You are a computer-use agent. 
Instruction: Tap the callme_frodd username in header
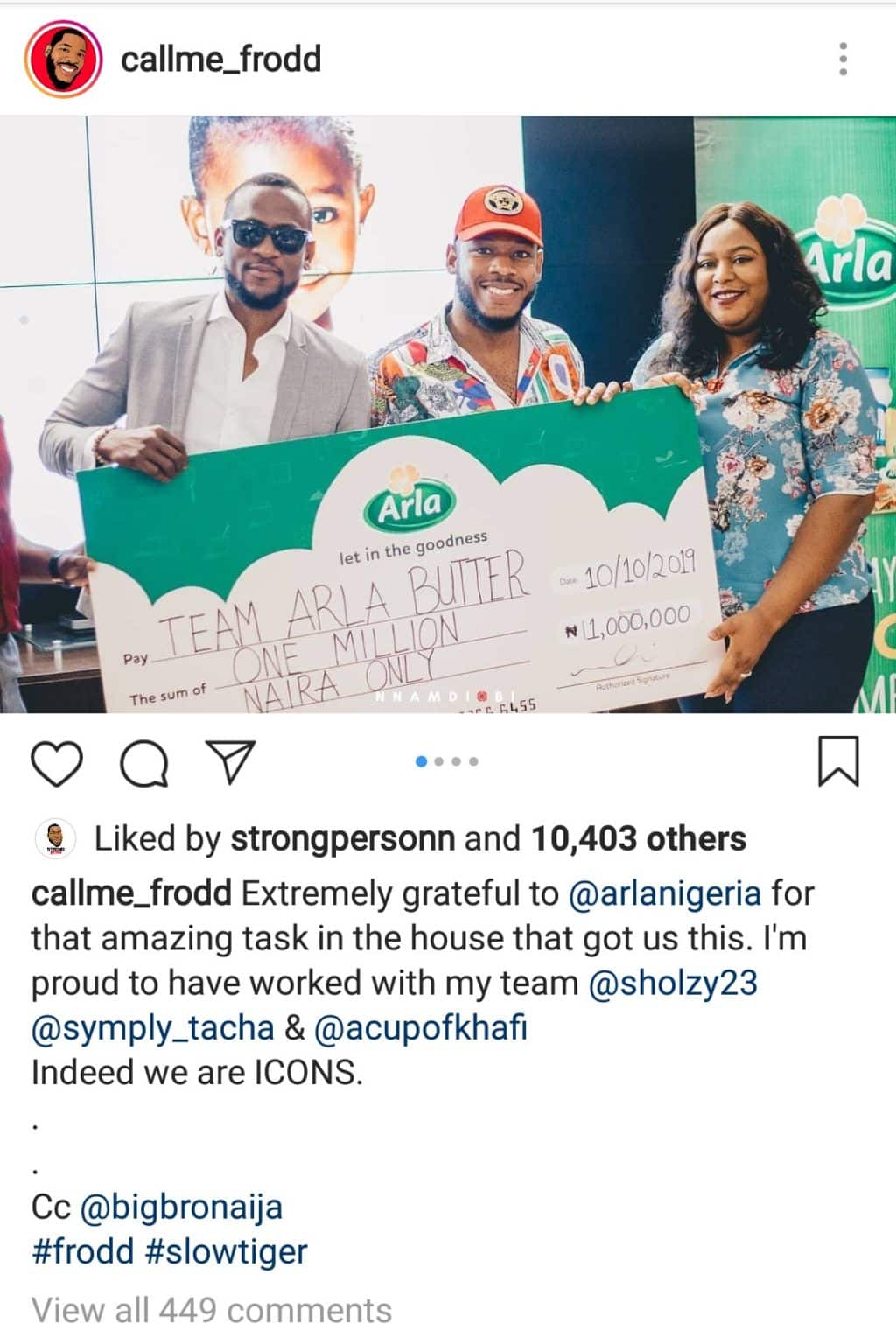(x=221, y=60)
